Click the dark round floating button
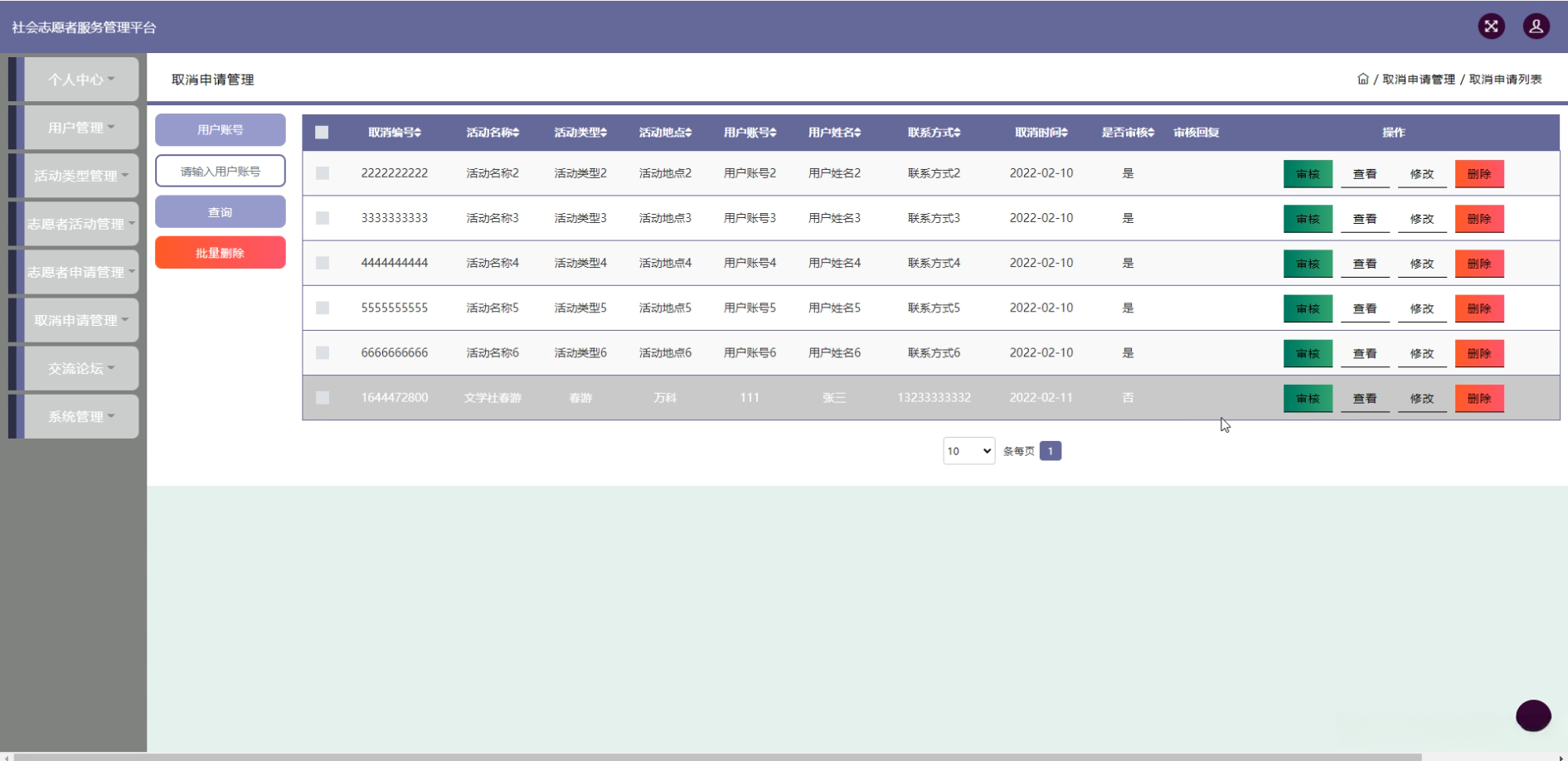Image resolution: width=1568 pixels, height=761 pixels. [x=1533, y=715]
